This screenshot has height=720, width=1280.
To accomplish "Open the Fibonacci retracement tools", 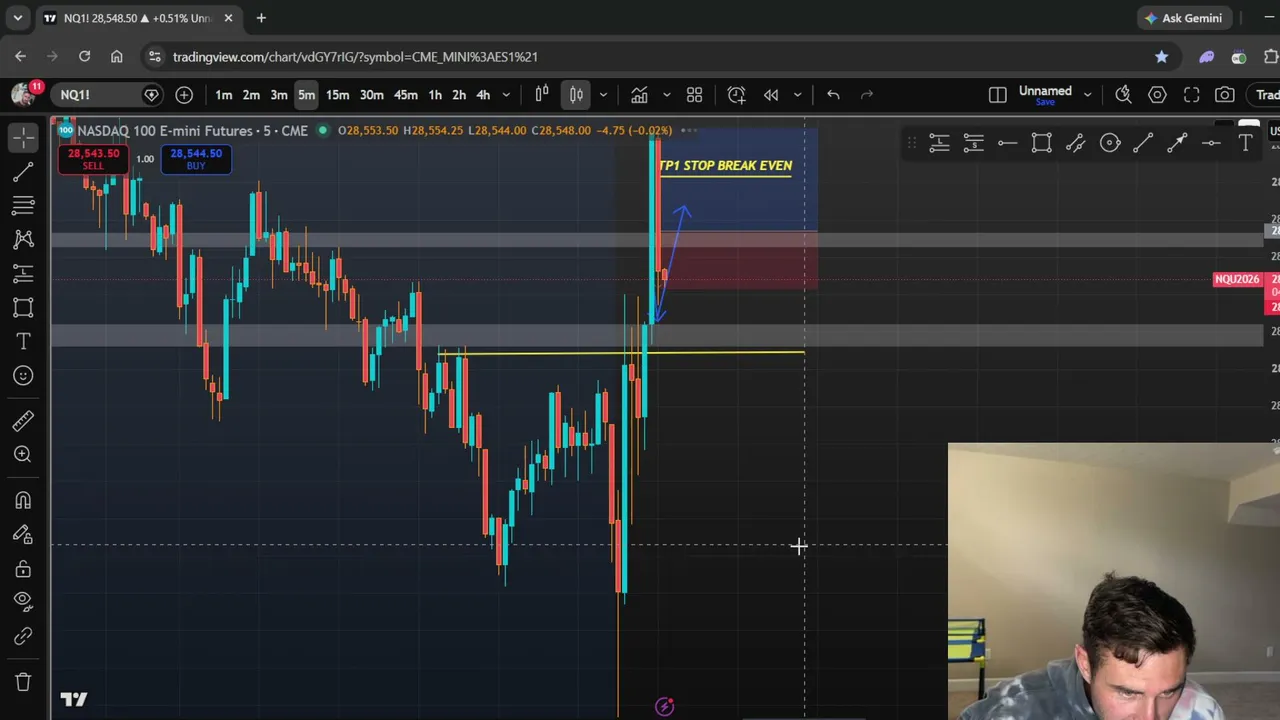I will pyautogui.click(x=23, y=206).
